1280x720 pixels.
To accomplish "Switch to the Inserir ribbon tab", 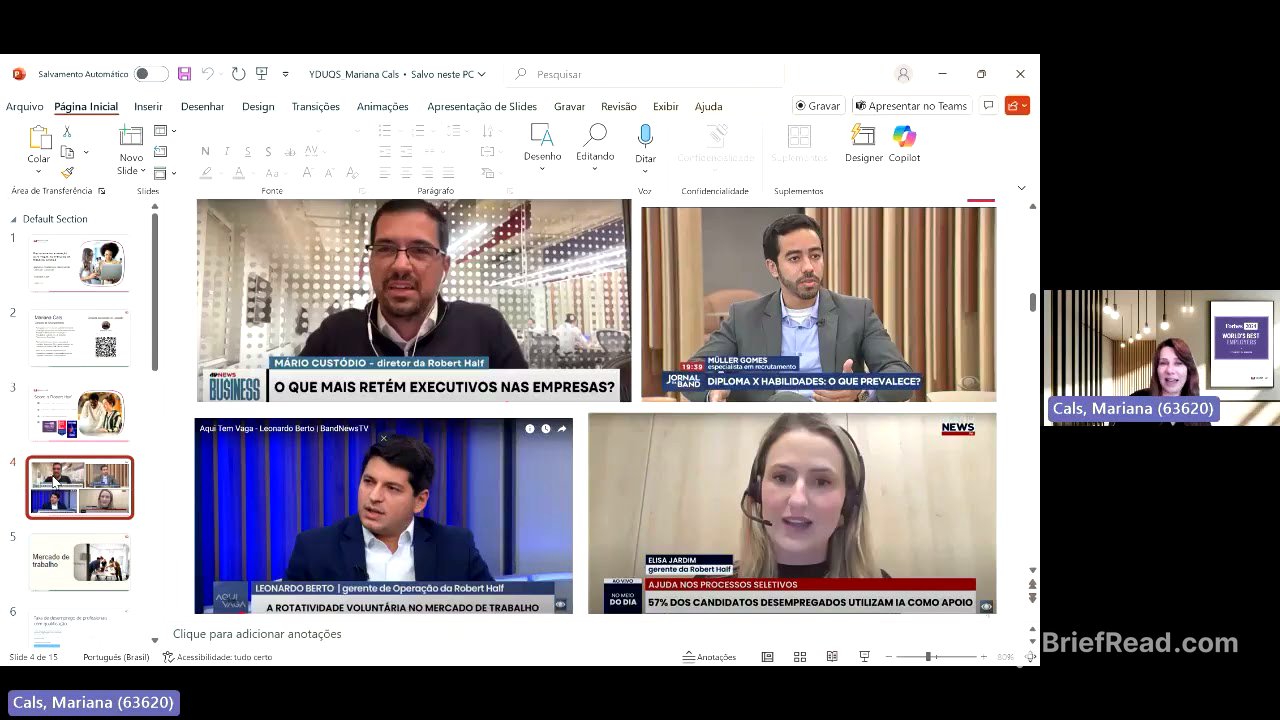I will pyautogui.click(x=148, y=106).
